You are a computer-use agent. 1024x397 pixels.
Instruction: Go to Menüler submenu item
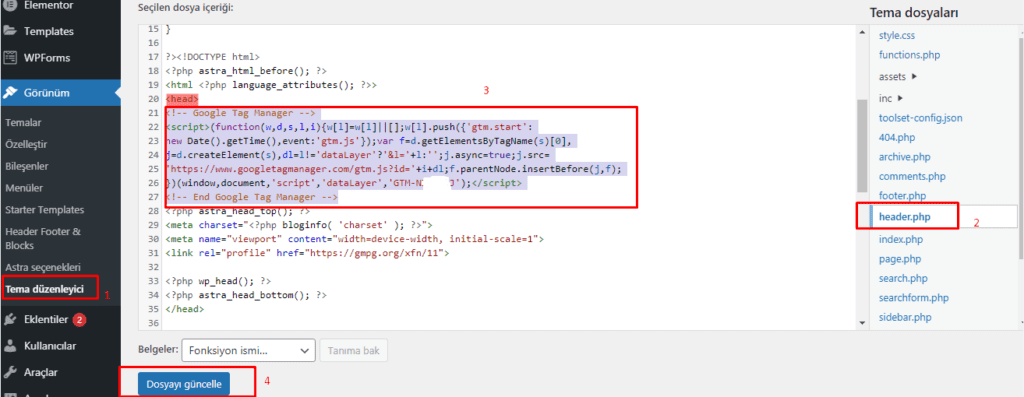[x=24, y=188]
